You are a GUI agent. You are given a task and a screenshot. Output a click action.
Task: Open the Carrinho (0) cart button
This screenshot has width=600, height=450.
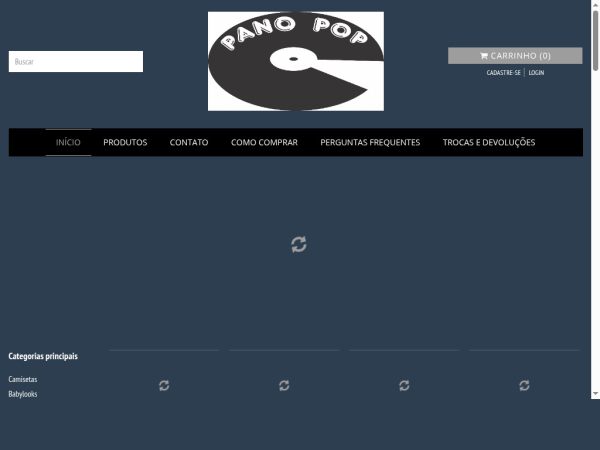[x=515, y=55]
